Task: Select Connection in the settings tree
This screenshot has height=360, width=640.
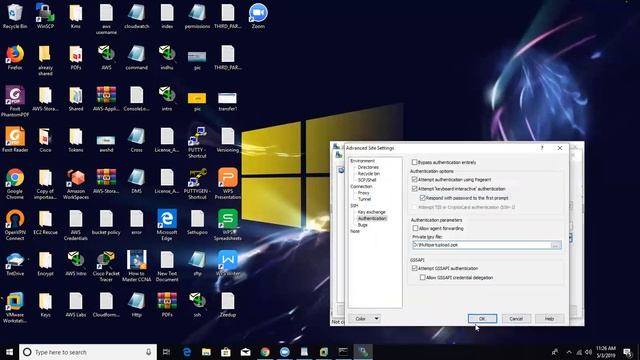Action: [361, 186]
